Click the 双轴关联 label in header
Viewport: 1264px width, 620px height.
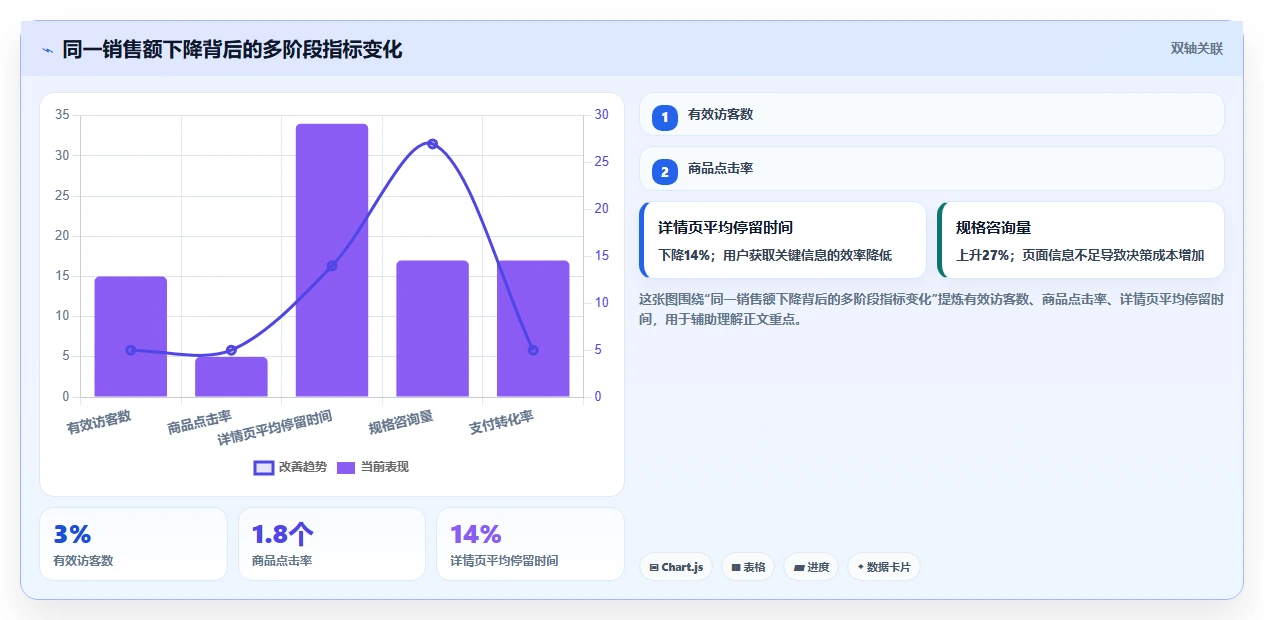(1197, 49)
